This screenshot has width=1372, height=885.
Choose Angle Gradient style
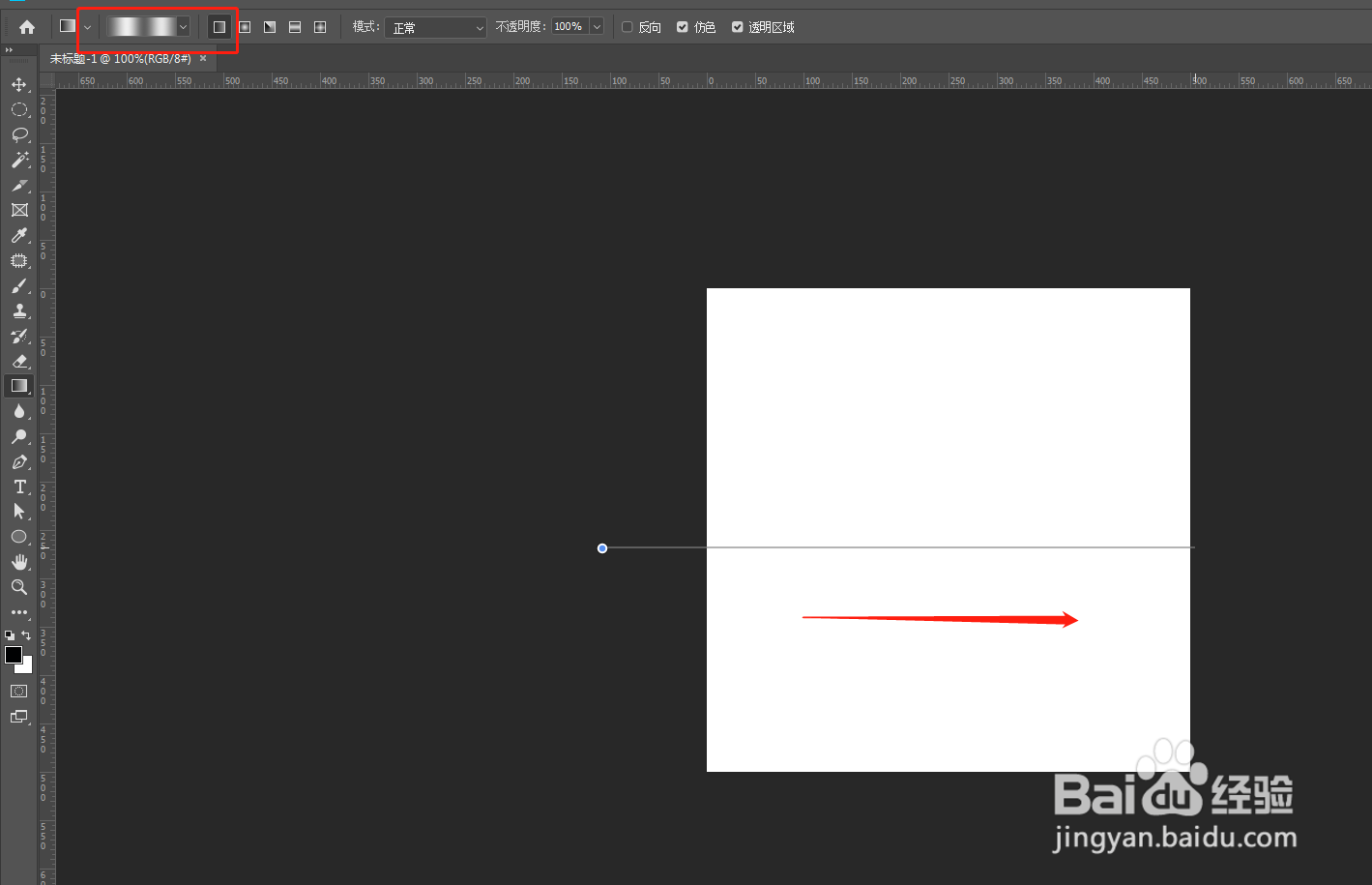pos(270,27)
